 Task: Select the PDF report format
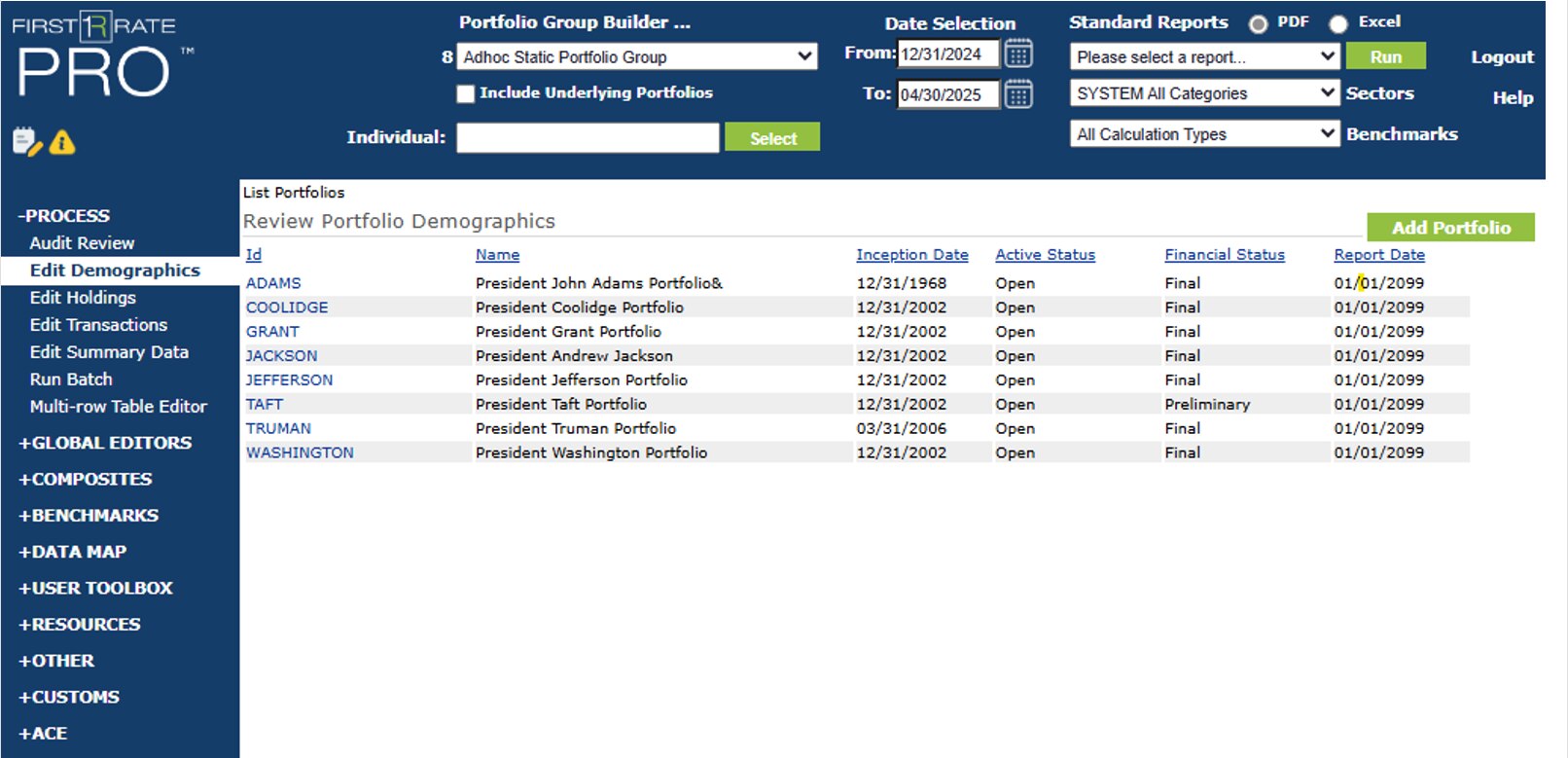1259,23
